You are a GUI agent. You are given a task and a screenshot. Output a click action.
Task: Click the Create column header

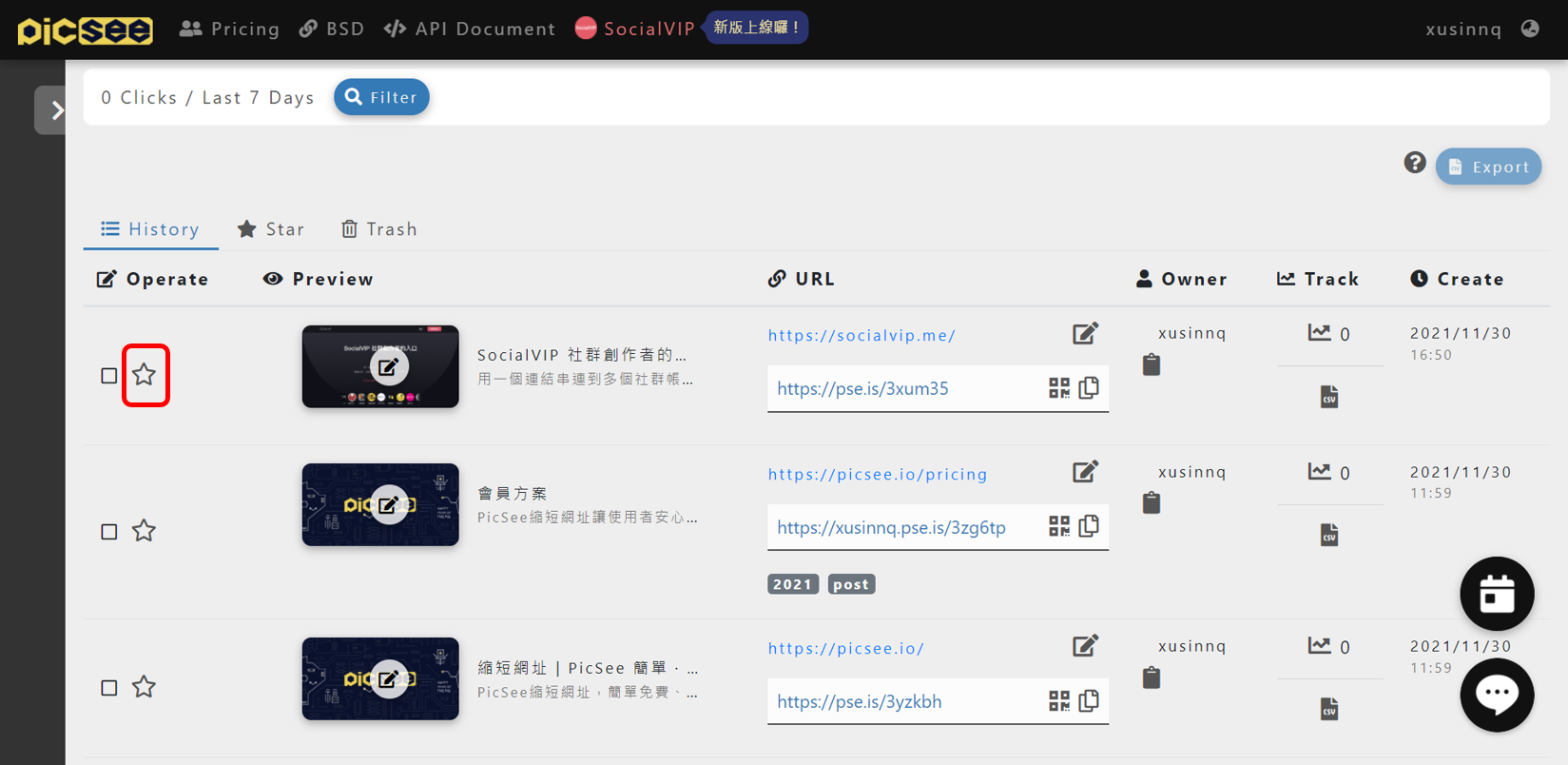(1457, 279)
